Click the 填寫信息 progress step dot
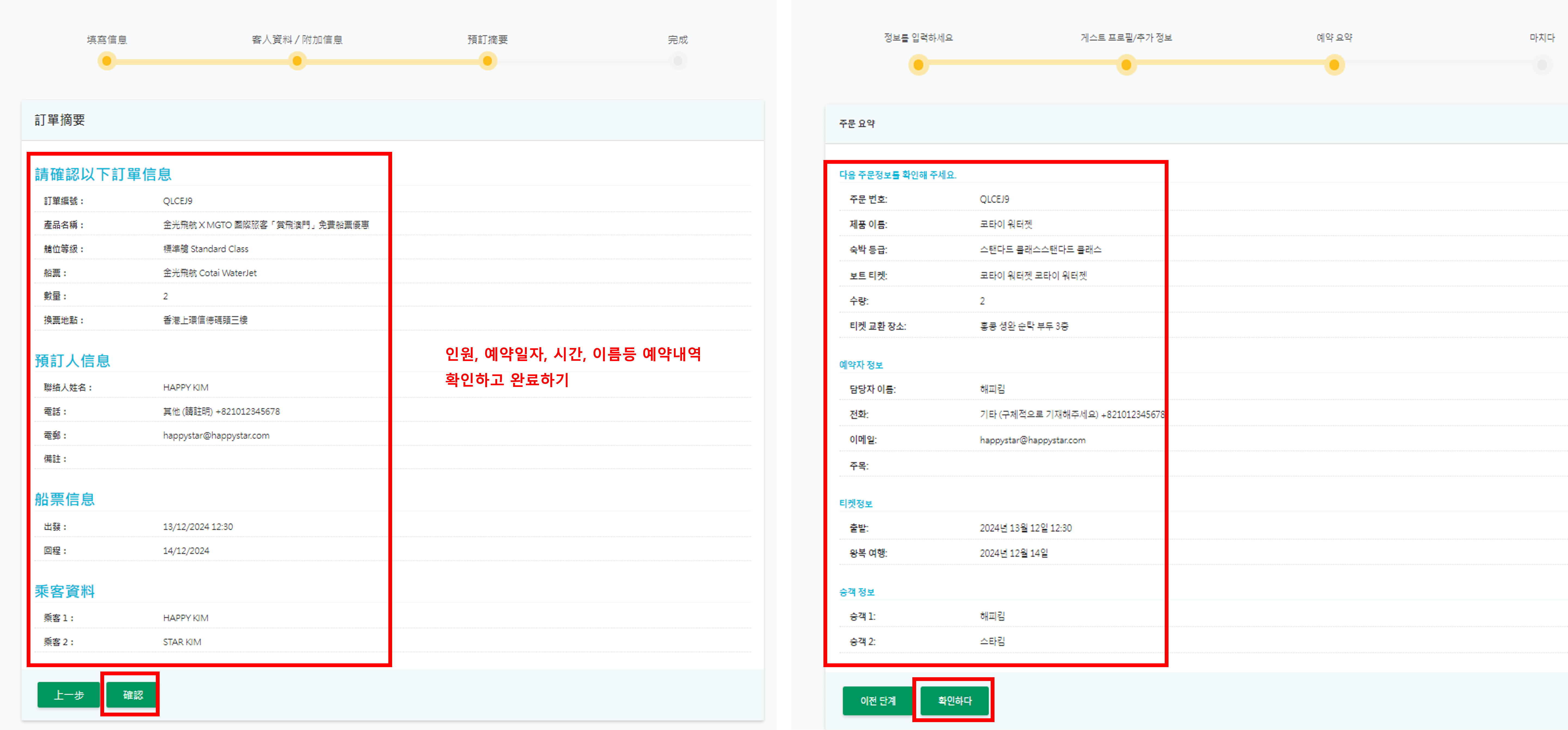Viewport: 1568px width, 730px height. pyautogui.click(x=107, y=61)
